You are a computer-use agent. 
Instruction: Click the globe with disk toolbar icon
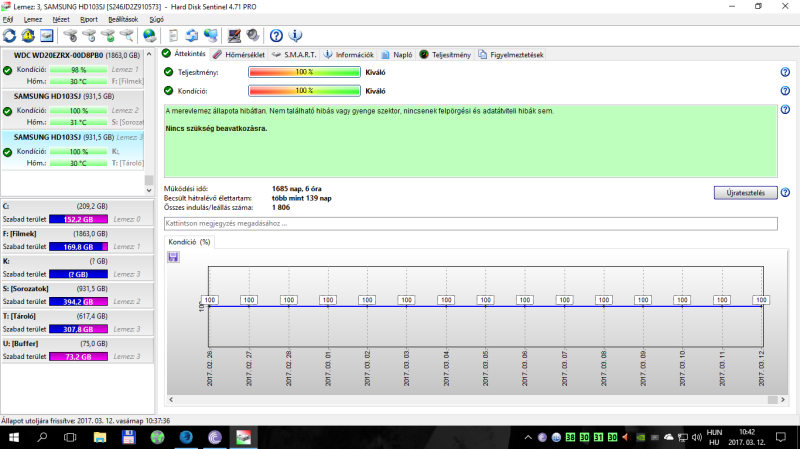(x=149, y=36)
